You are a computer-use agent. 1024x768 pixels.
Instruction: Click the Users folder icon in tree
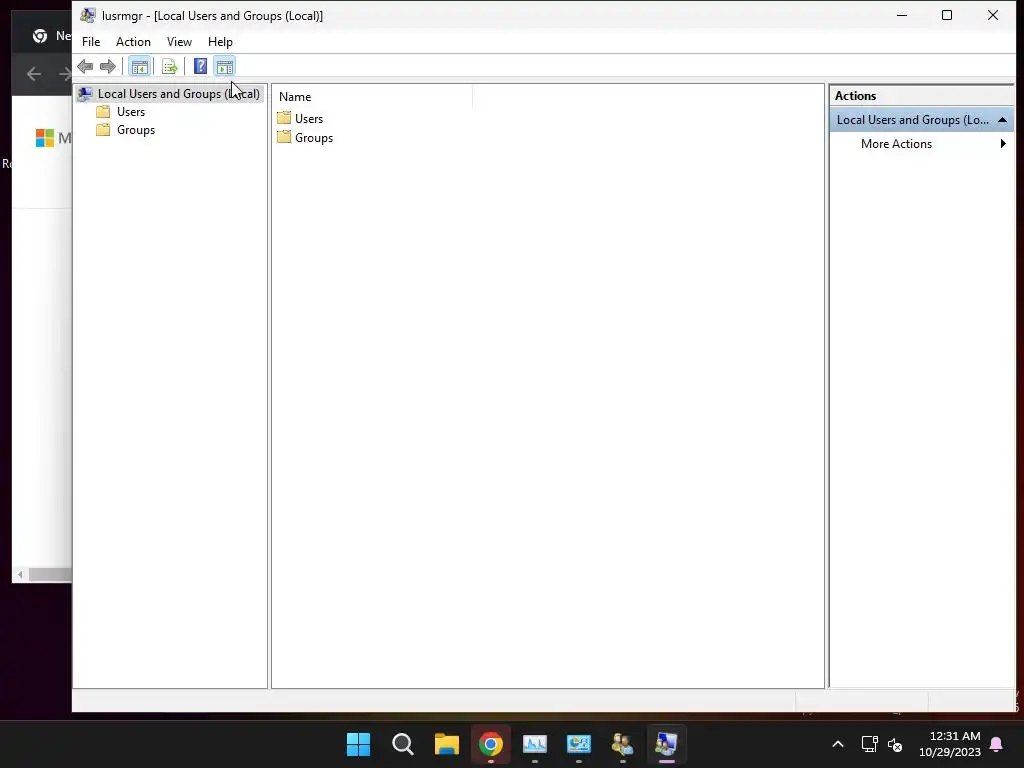click(x=103, y=112)
